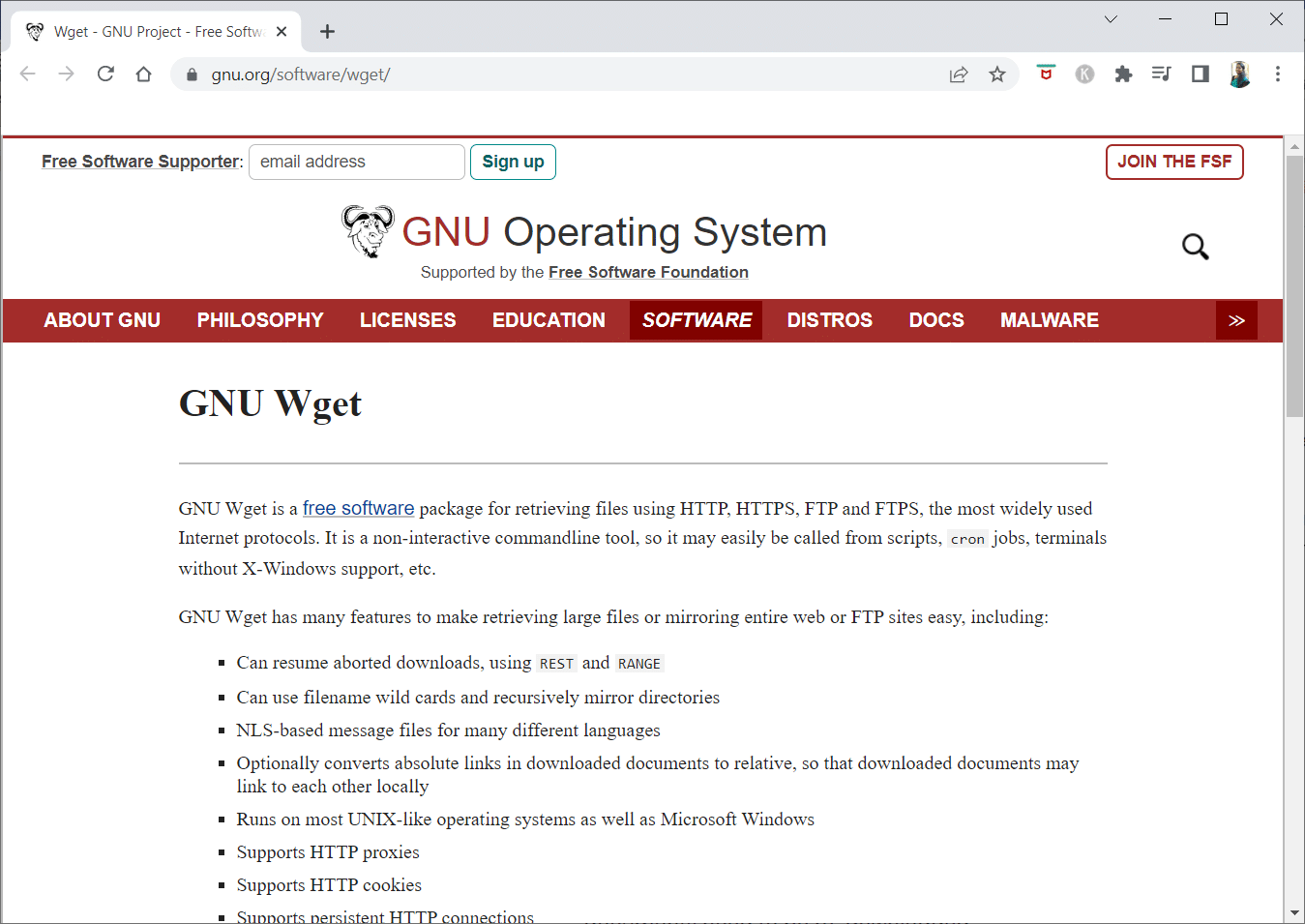Screen dimensions: 1305x924
Task: Focus the email address input field
Action: click(357, 162)
